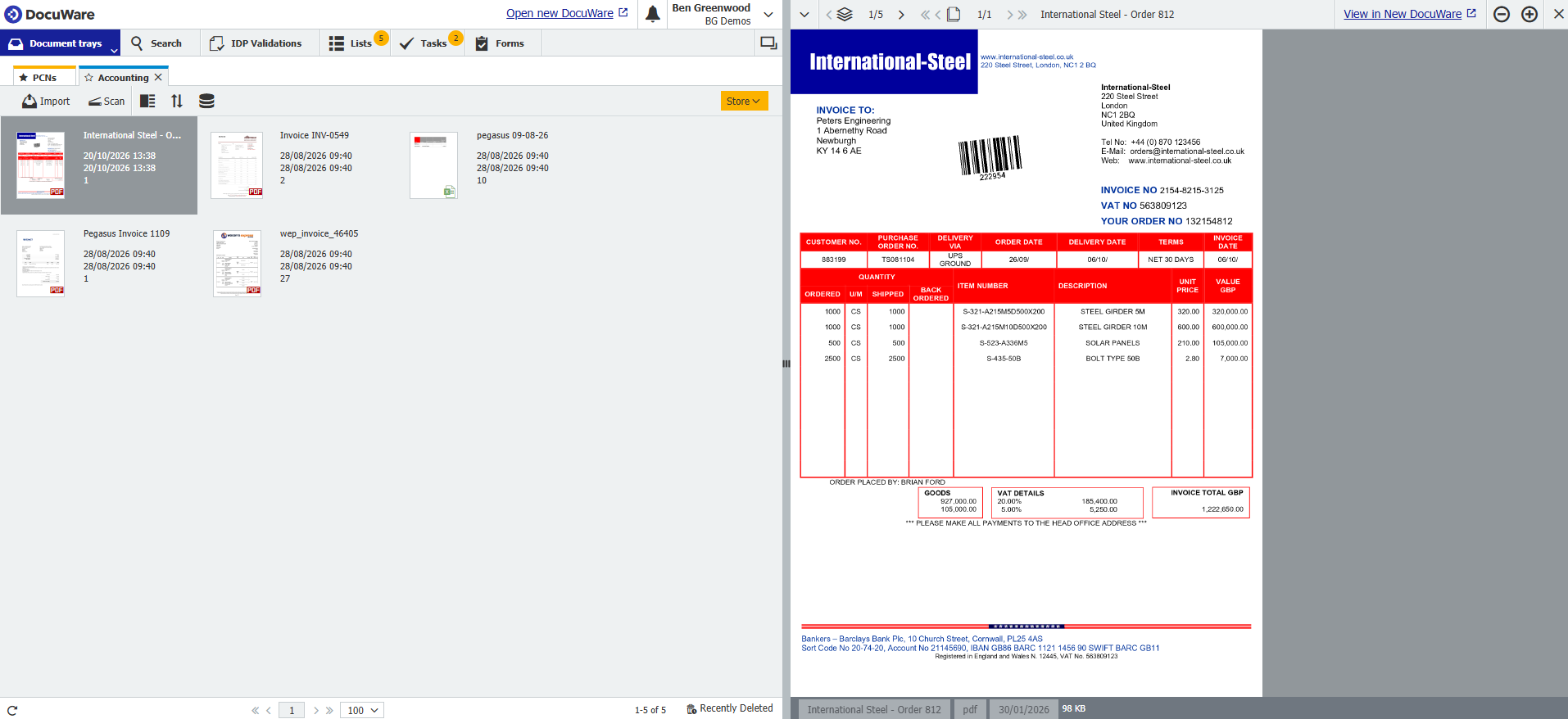
Task: Zoom out the document viewer
Action: tap(1502, 14)
